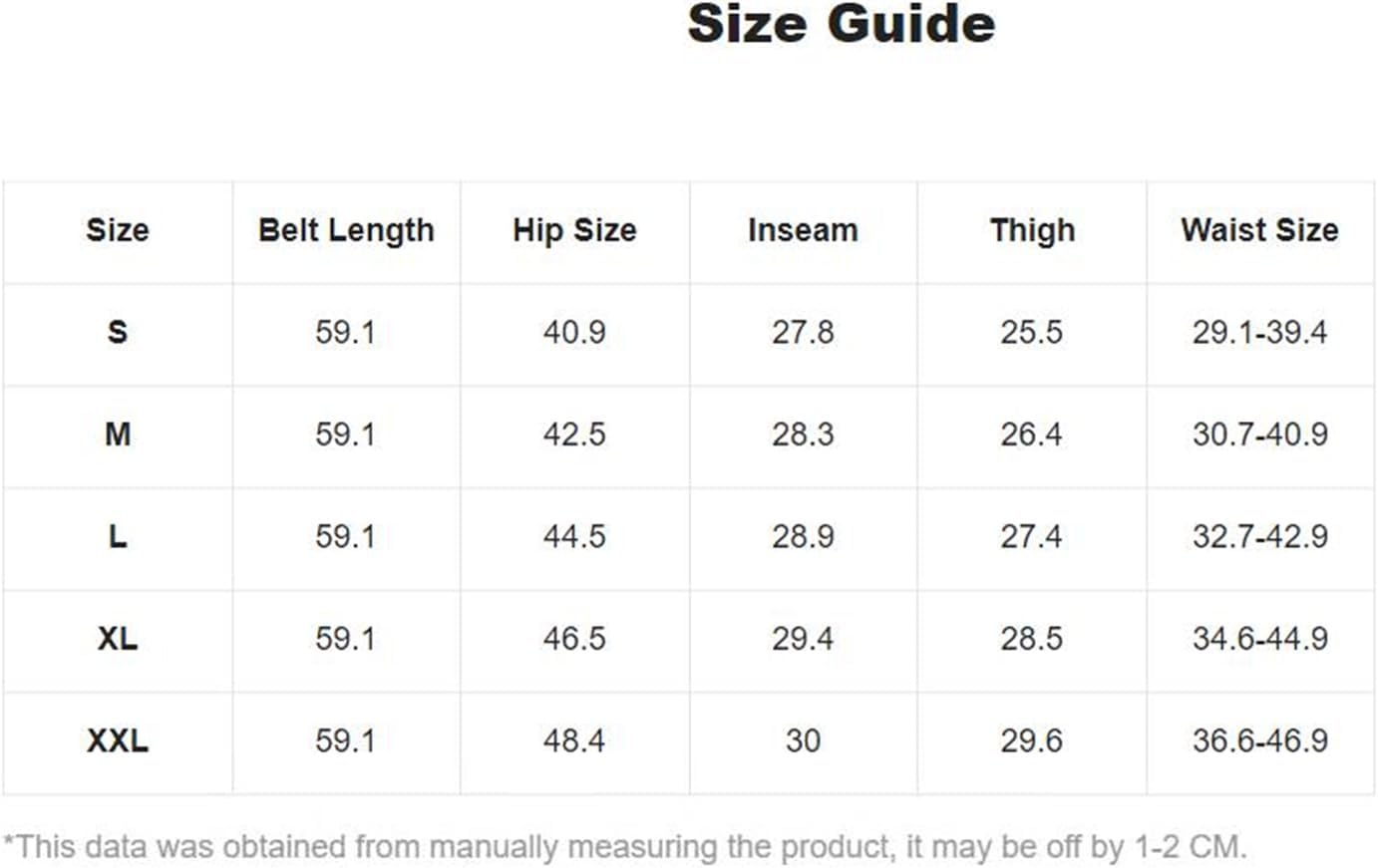The height and width of the screenshot is (868, 1378).
Task: Select the Hip Size column header
Action: pos(574,230)
